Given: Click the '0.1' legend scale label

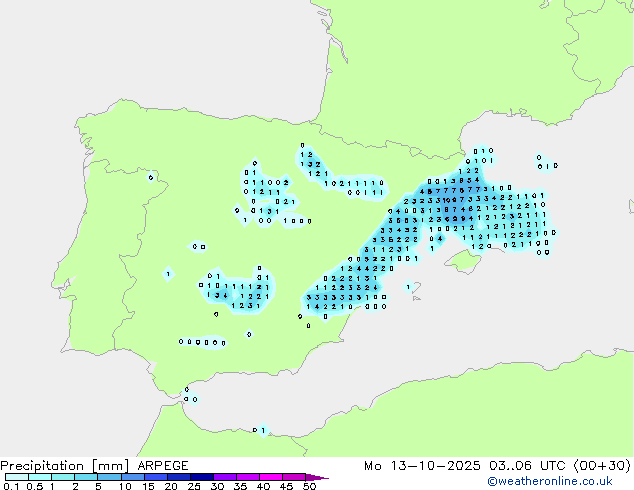Looking at the screenshot, I should pyautogui.click(x=11, y=486).
